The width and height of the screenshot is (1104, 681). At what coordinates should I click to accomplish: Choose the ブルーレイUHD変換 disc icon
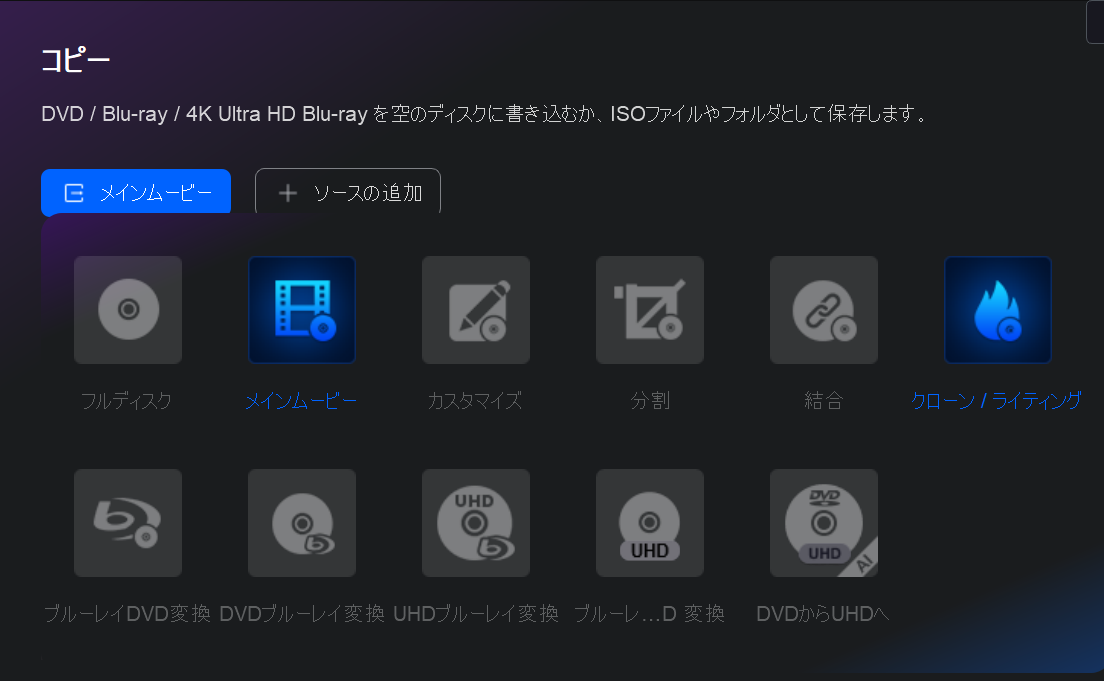(650, 523)
